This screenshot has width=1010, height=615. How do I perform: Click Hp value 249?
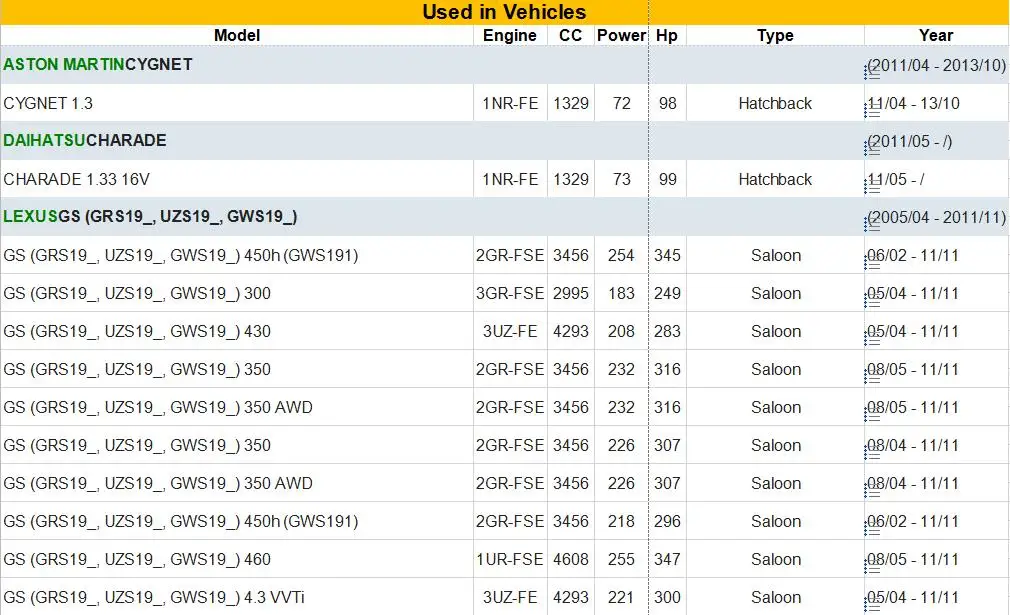point(667,293)
